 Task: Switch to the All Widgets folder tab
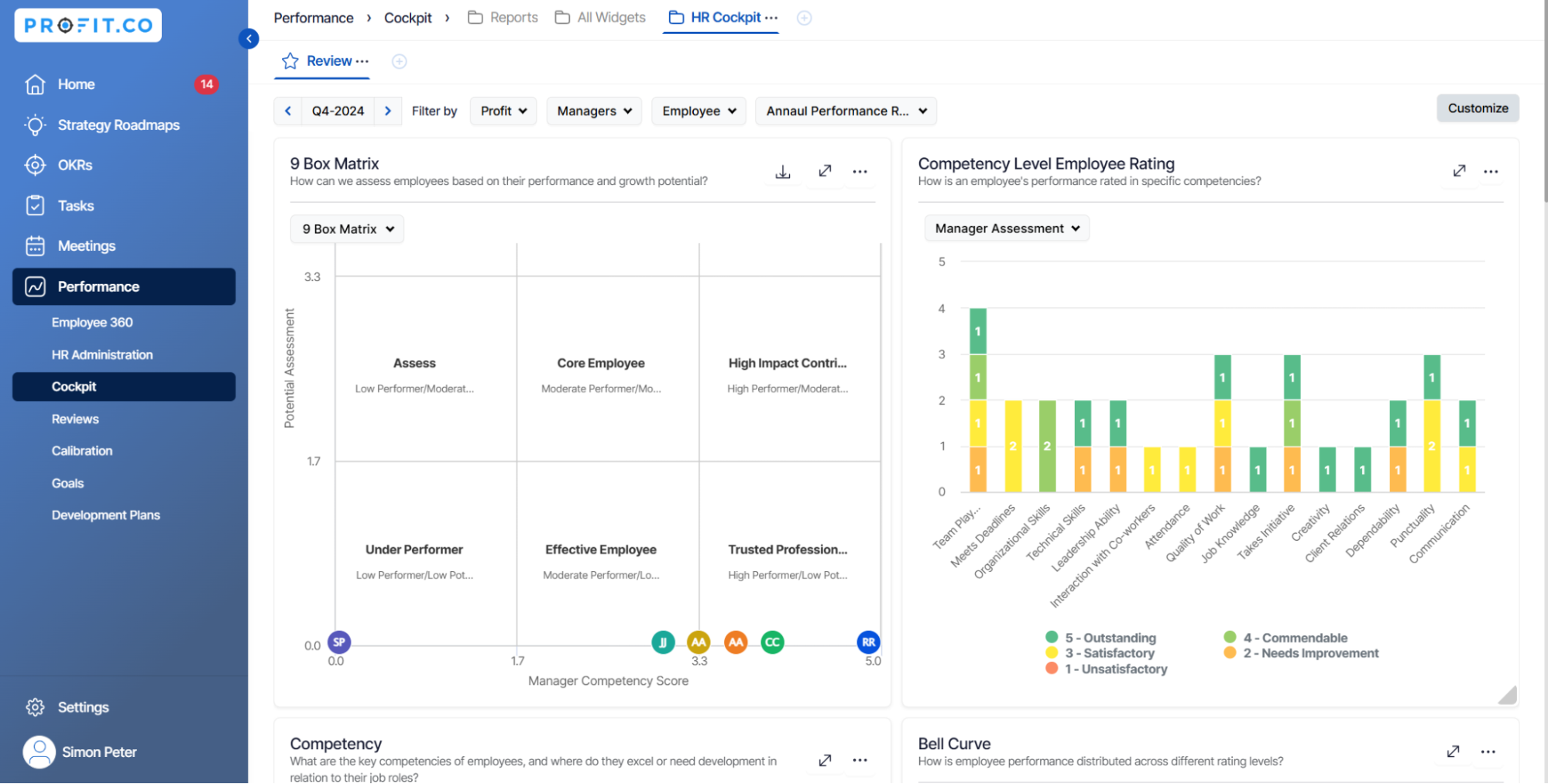(601, 18)
